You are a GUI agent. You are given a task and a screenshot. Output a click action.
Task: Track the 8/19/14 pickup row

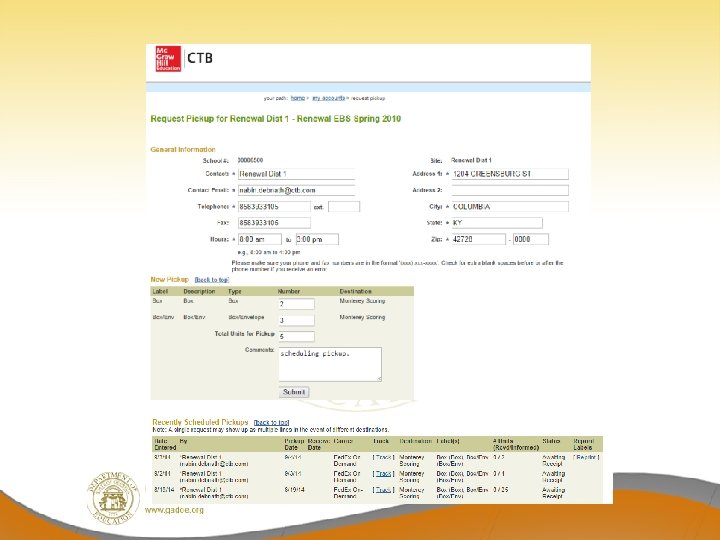383,490
